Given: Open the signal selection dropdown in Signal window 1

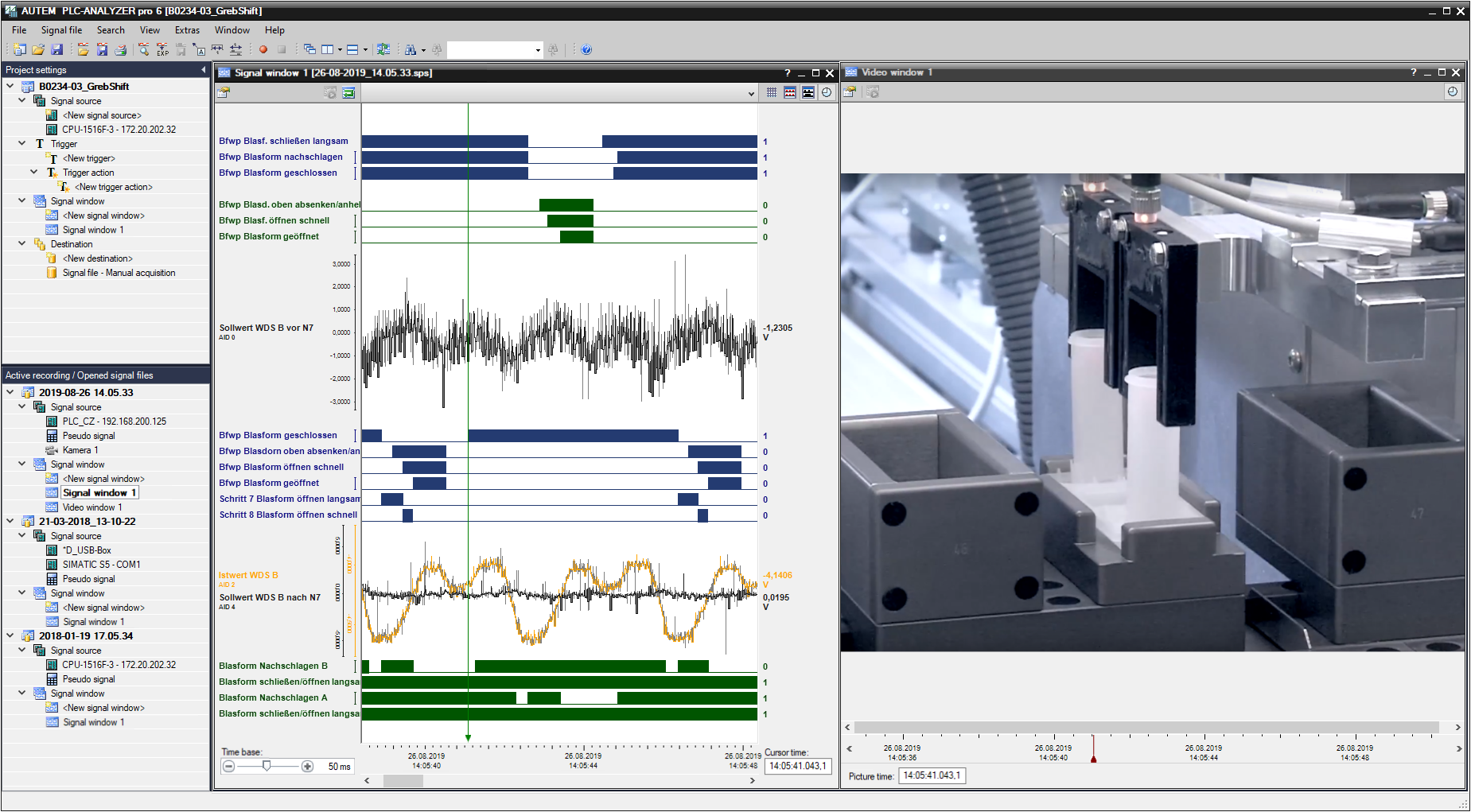Looking at the screenshot, I should (750, 92).
